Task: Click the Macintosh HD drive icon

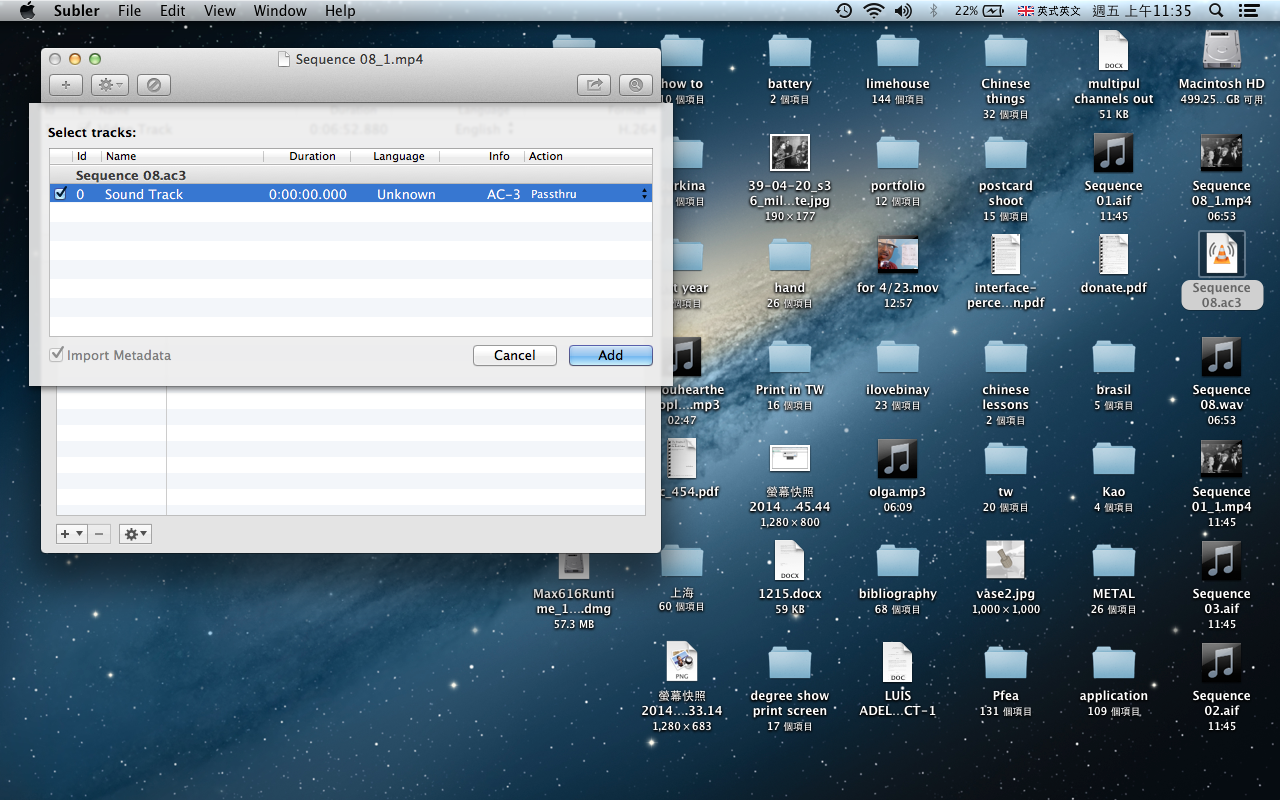Action: 1220,51
